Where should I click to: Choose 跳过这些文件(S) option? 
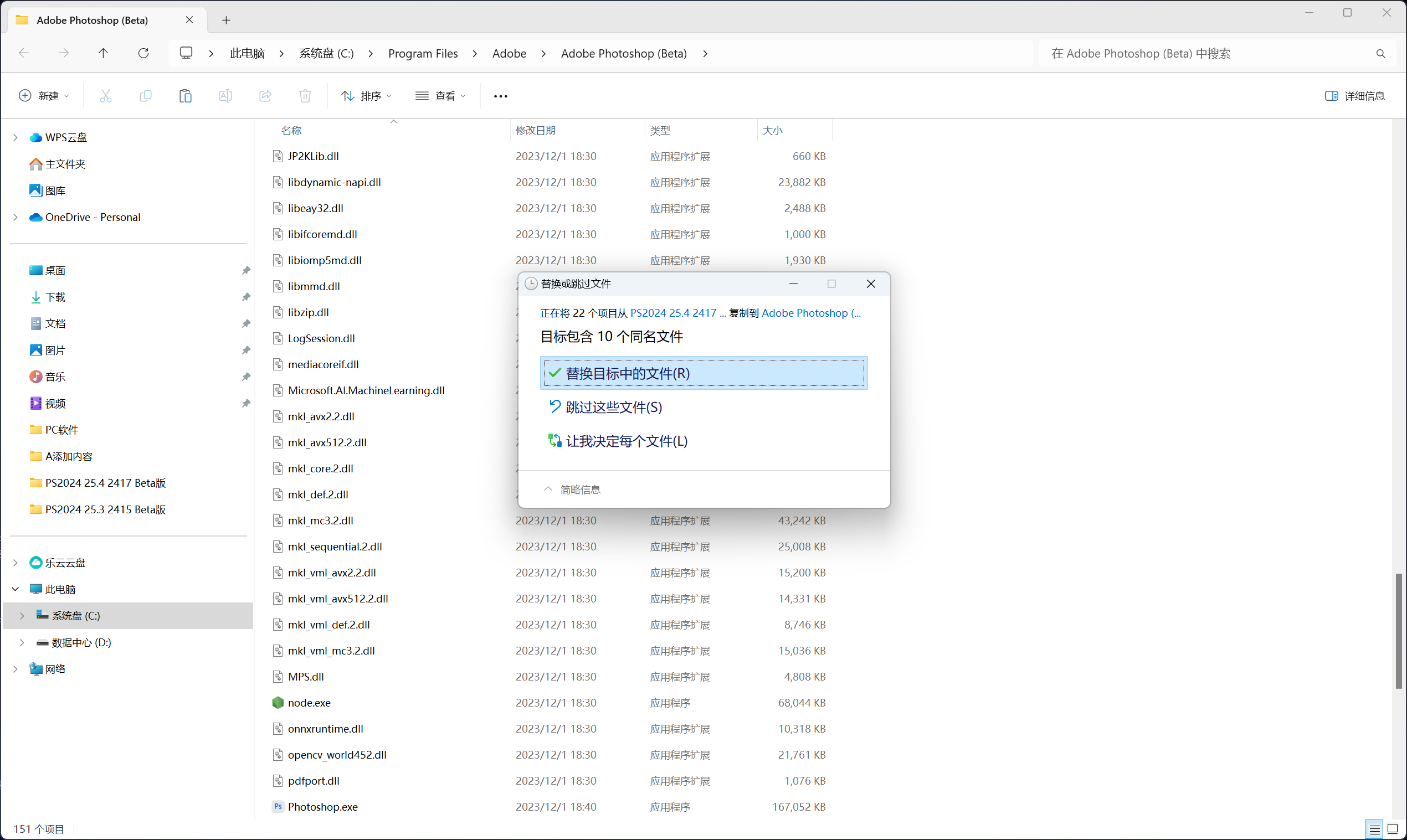(x=614, y=407)
